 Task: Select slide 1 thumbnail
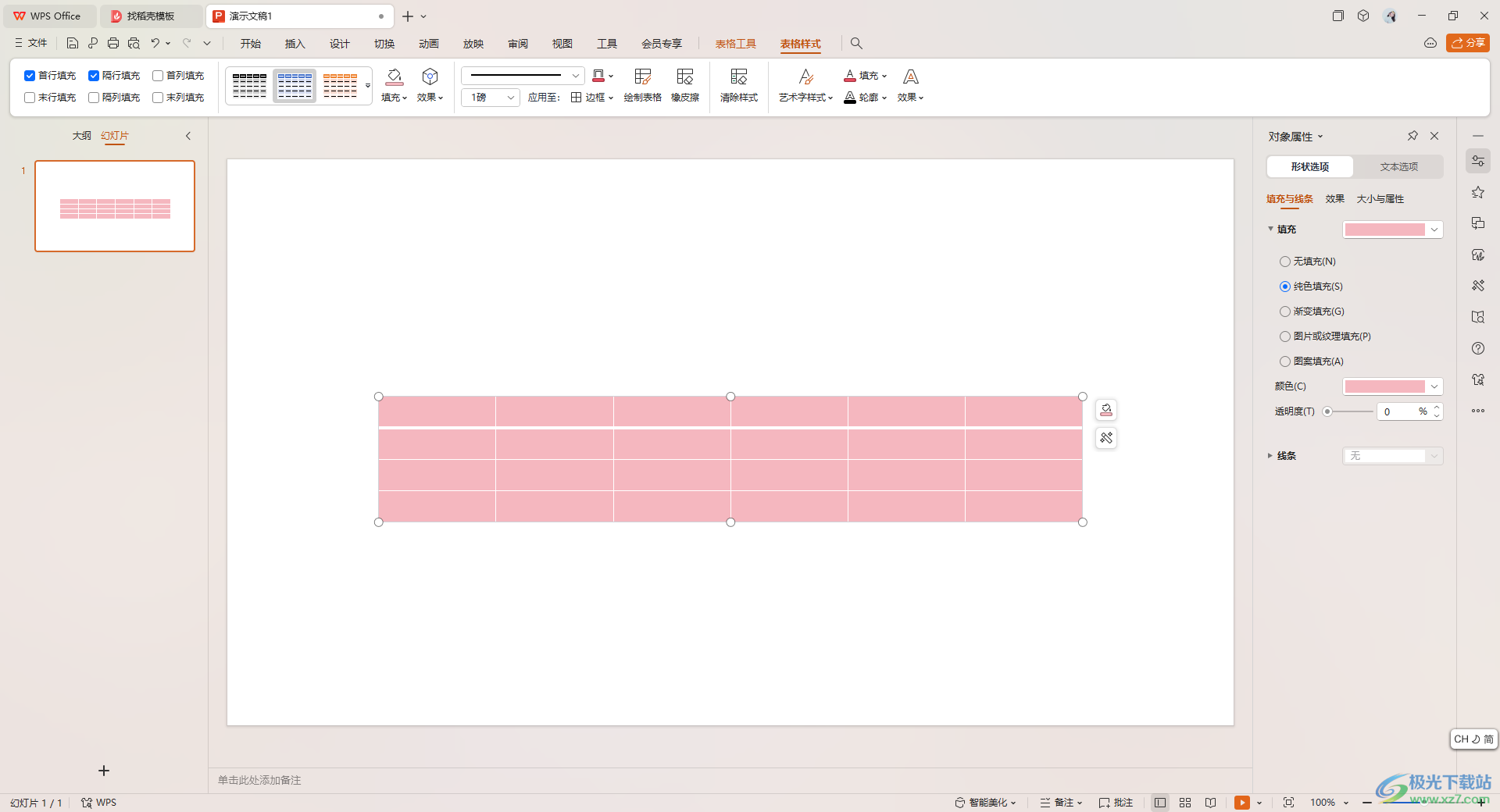pos(115,206)
